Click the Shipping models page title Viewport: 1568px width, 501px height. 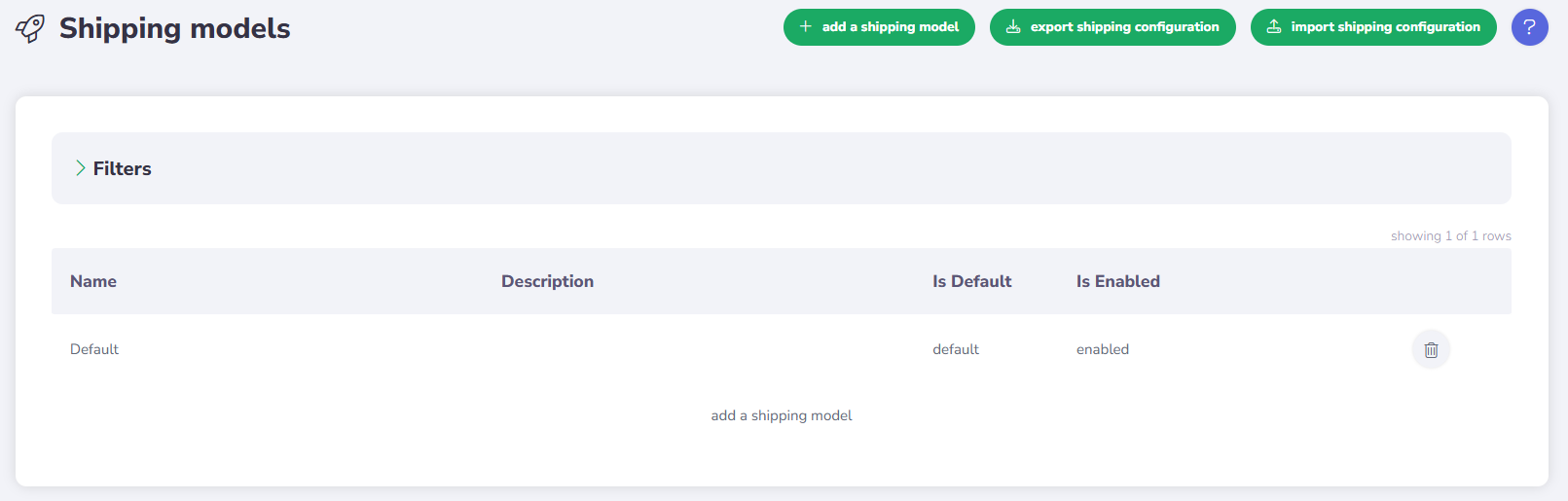click(174, 28)
